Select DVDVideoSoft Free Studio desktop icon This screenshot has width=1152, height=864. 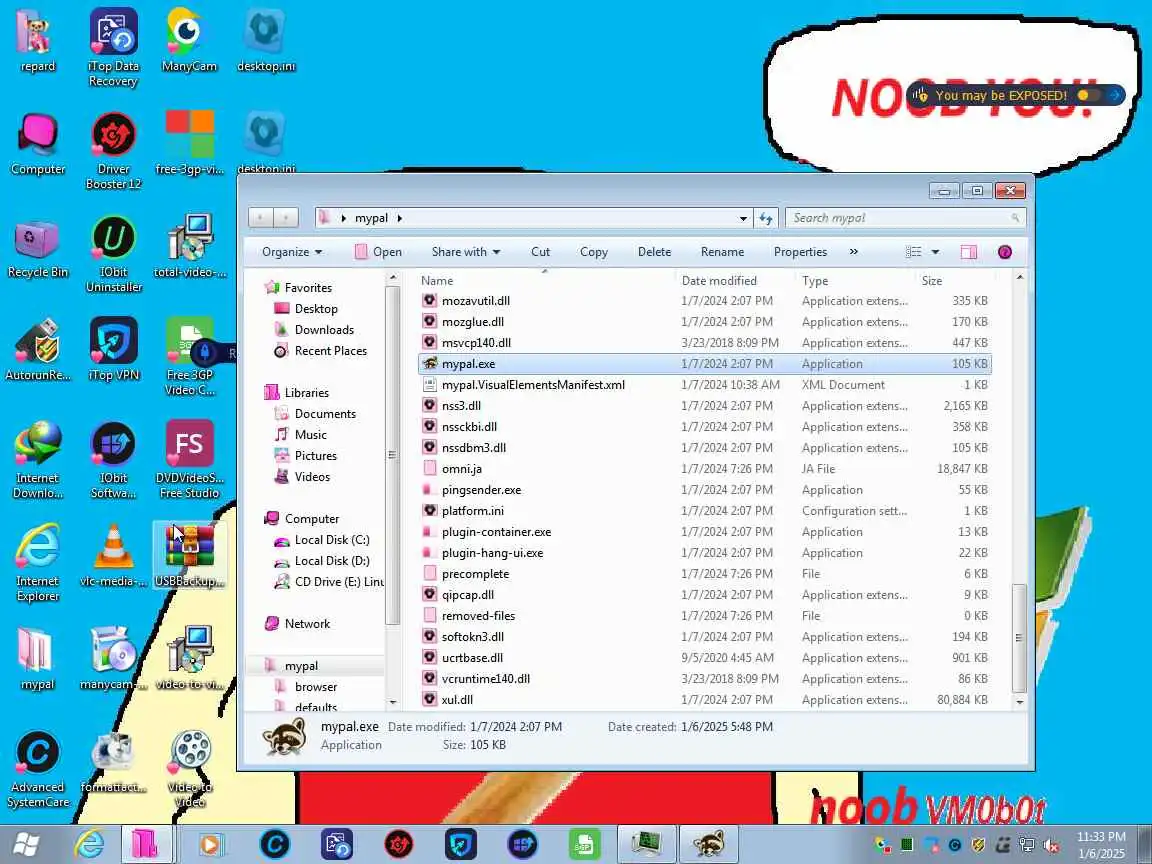[189, 460]
